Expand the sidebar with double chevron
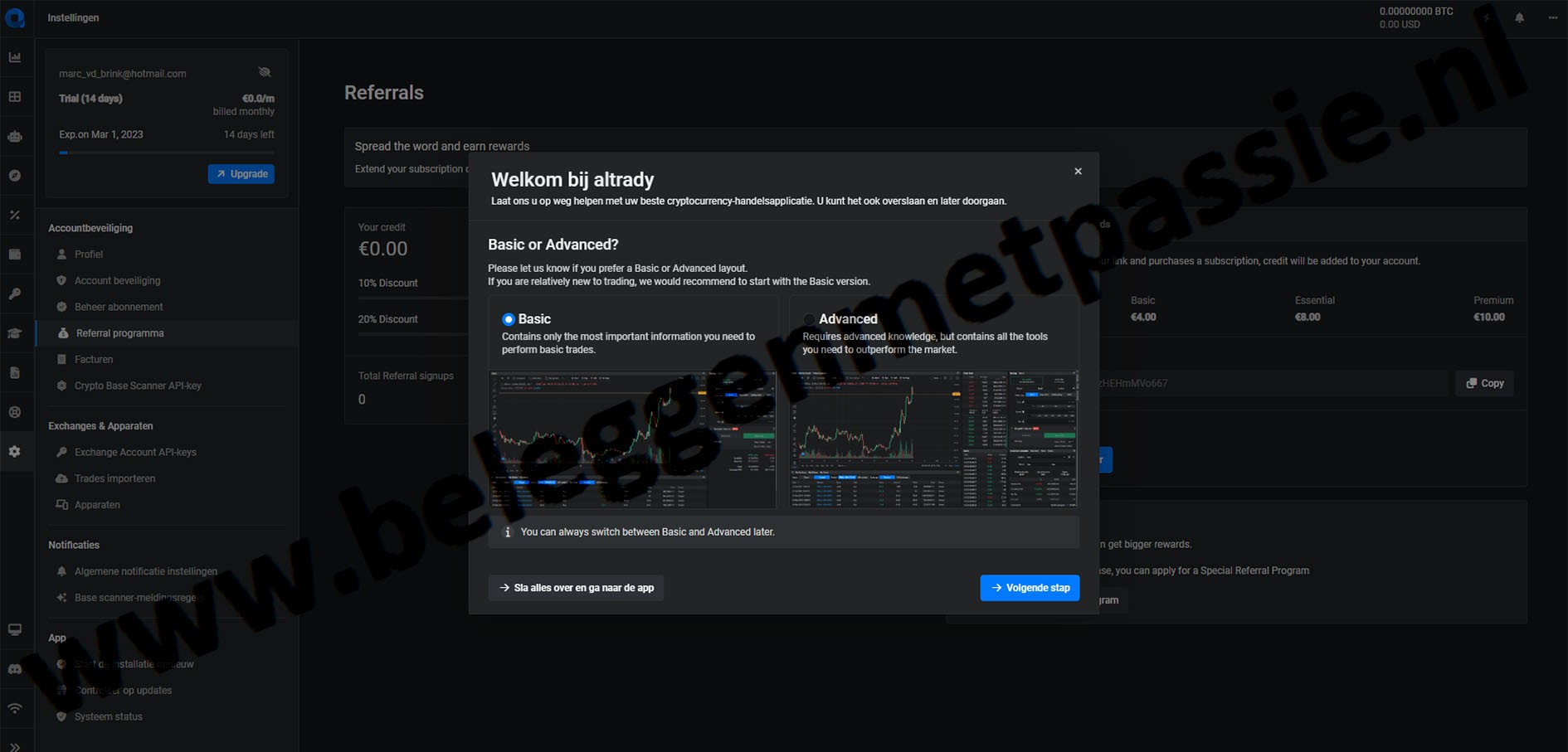 click(x=15, y=746)
